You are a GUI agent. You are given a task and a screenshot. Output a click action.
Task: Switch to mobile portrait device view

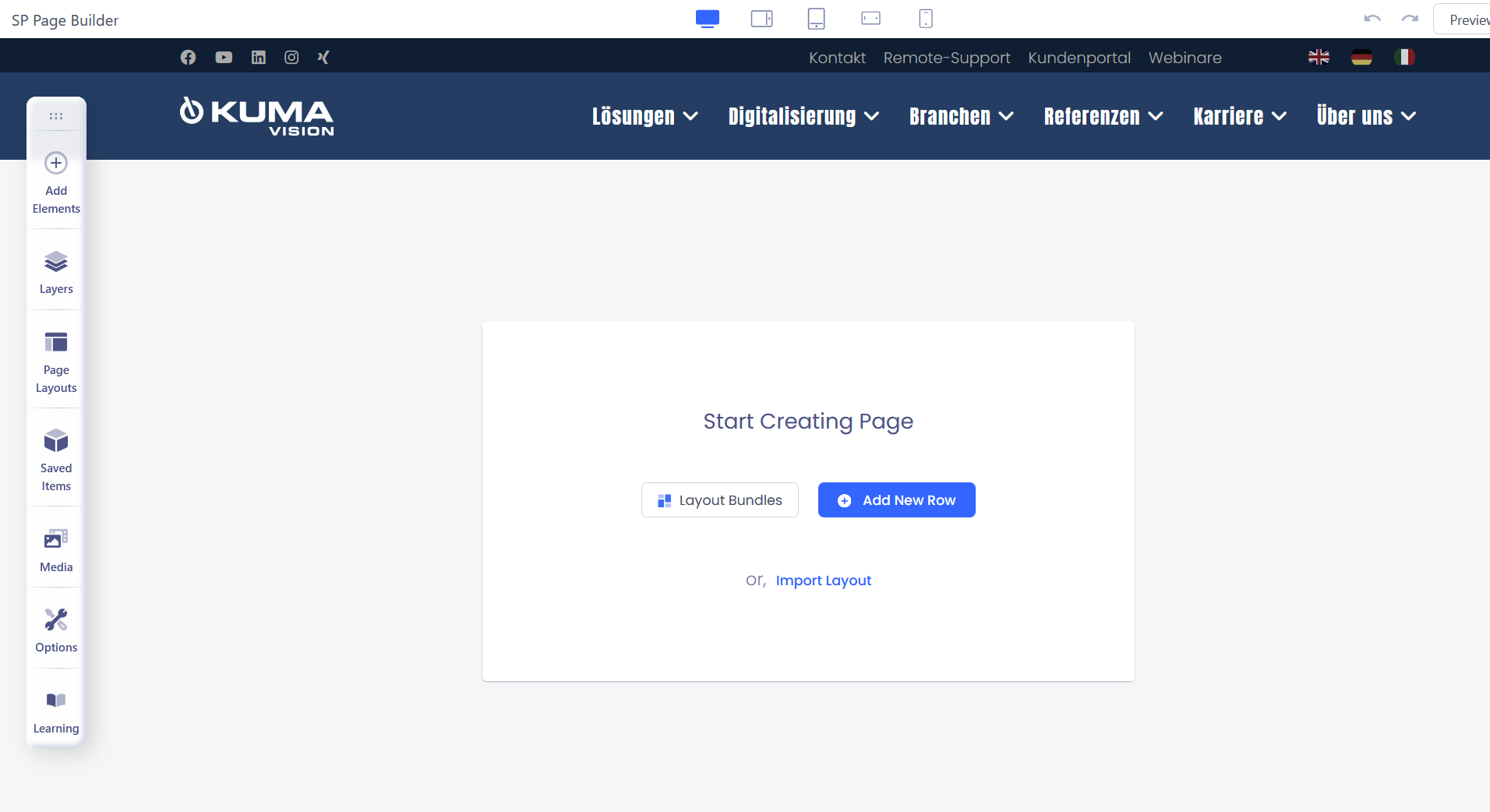click(x=926, y=19)
